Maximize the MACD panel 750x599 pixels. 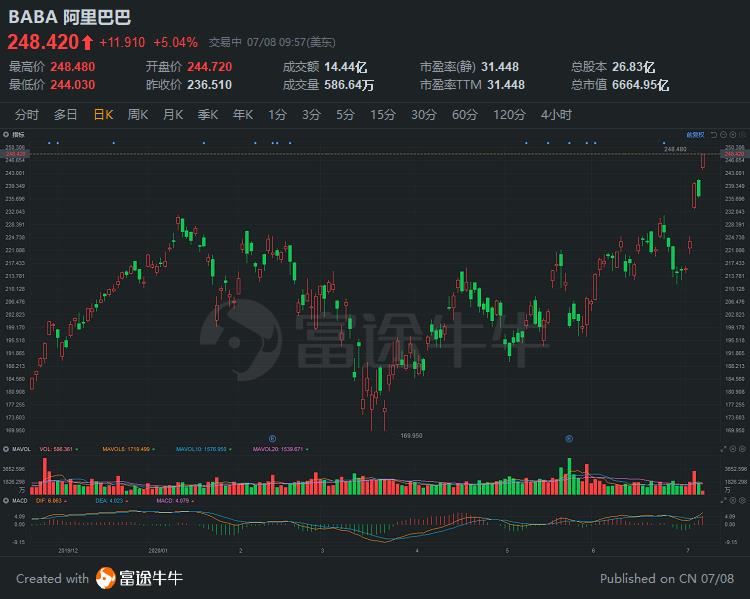point(723,500)
